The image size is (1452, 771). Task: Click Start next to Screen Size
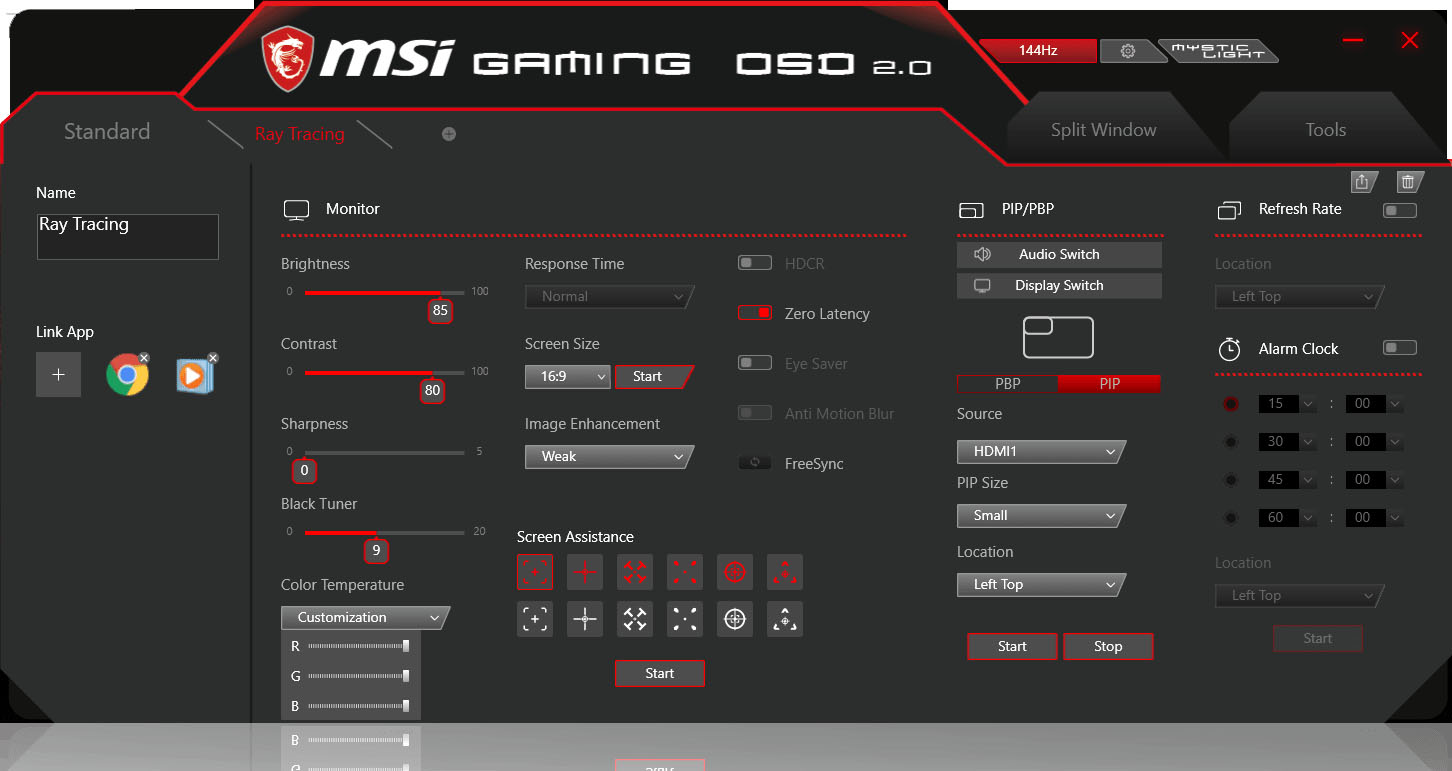pyautogui.click(x=653, y=376)
